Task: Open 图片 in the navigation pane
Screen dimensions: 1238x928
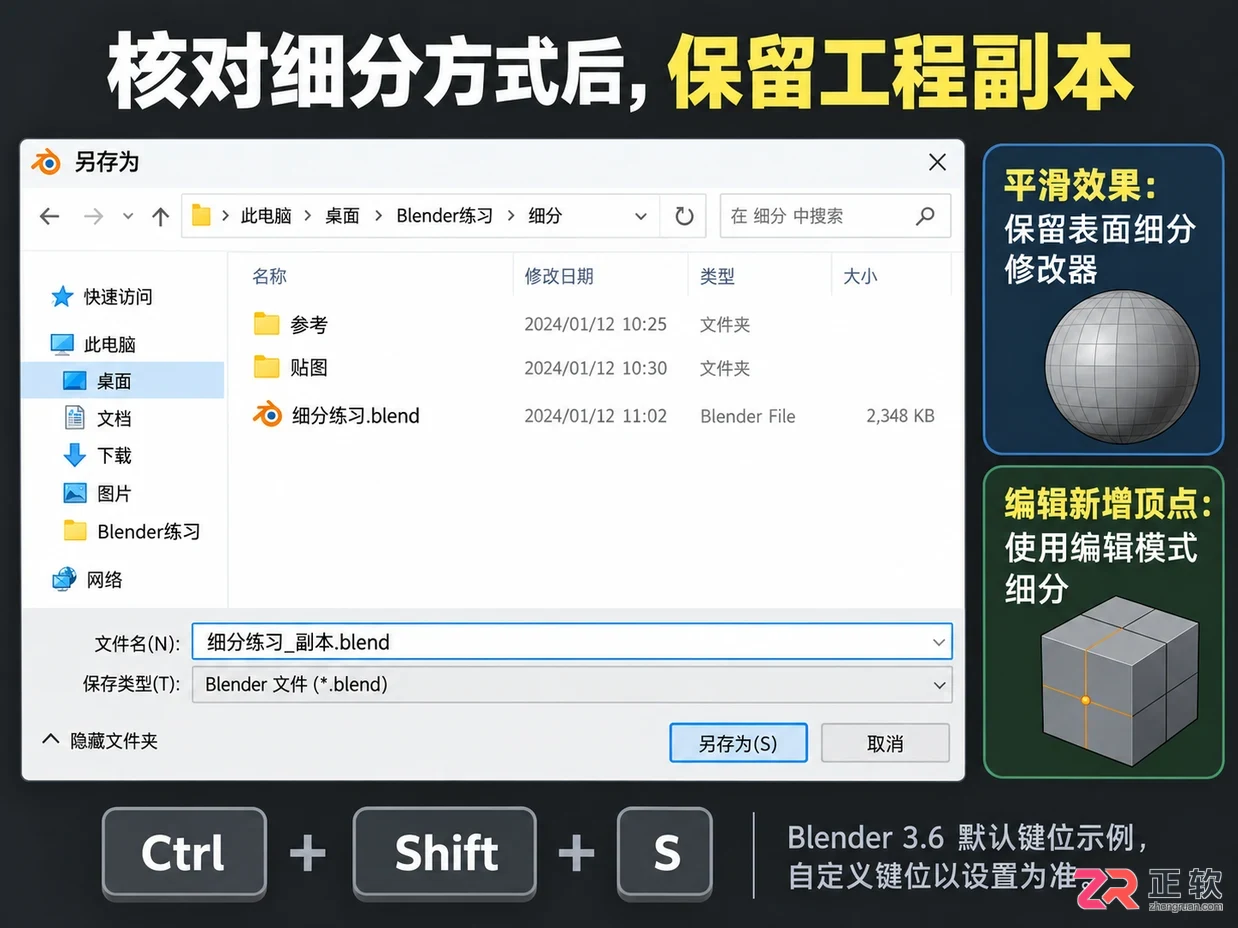Action: point(114,494)
